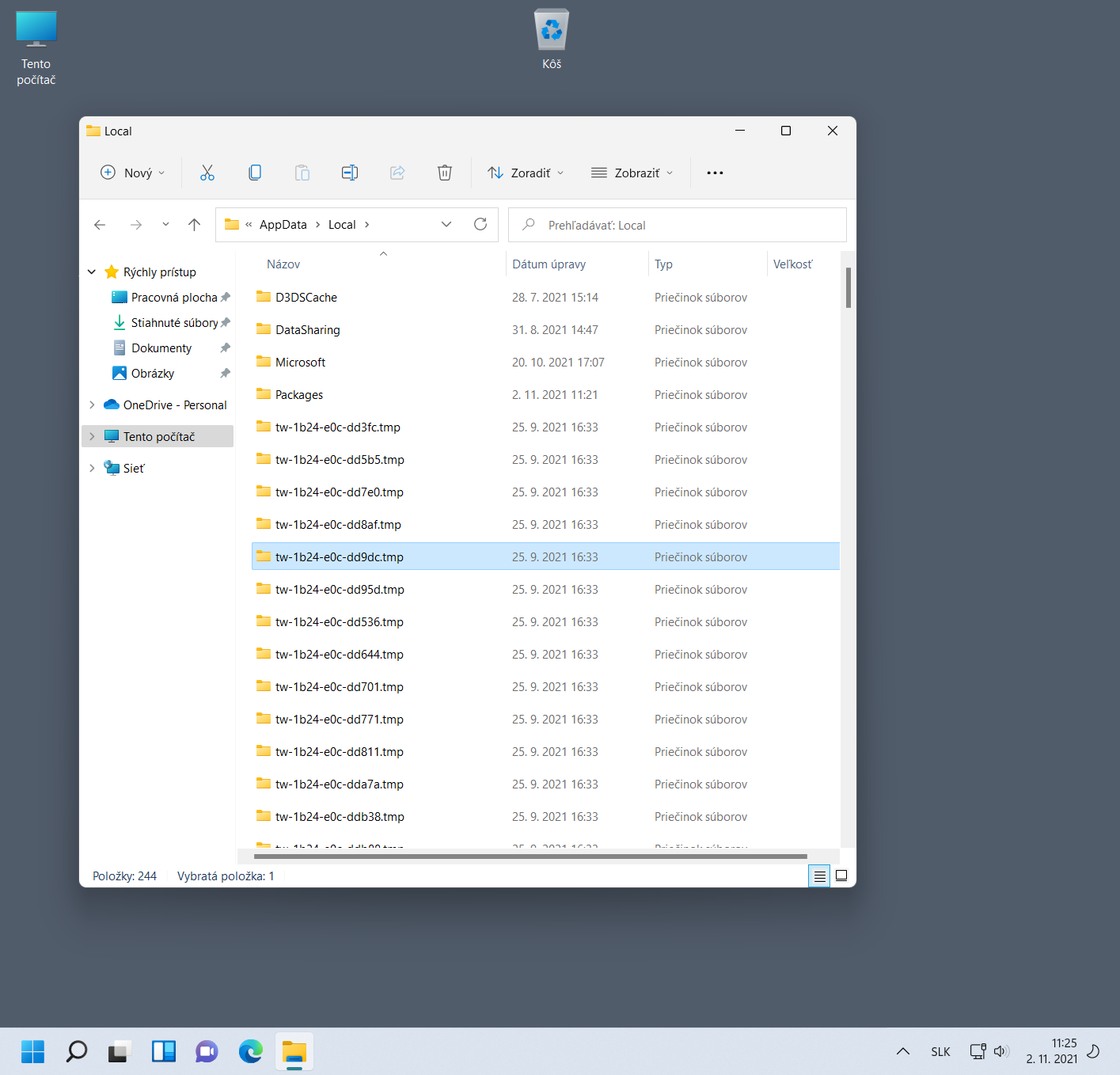
Task: Click the Rename icon in toolbar
Action: tap(350, 173)
